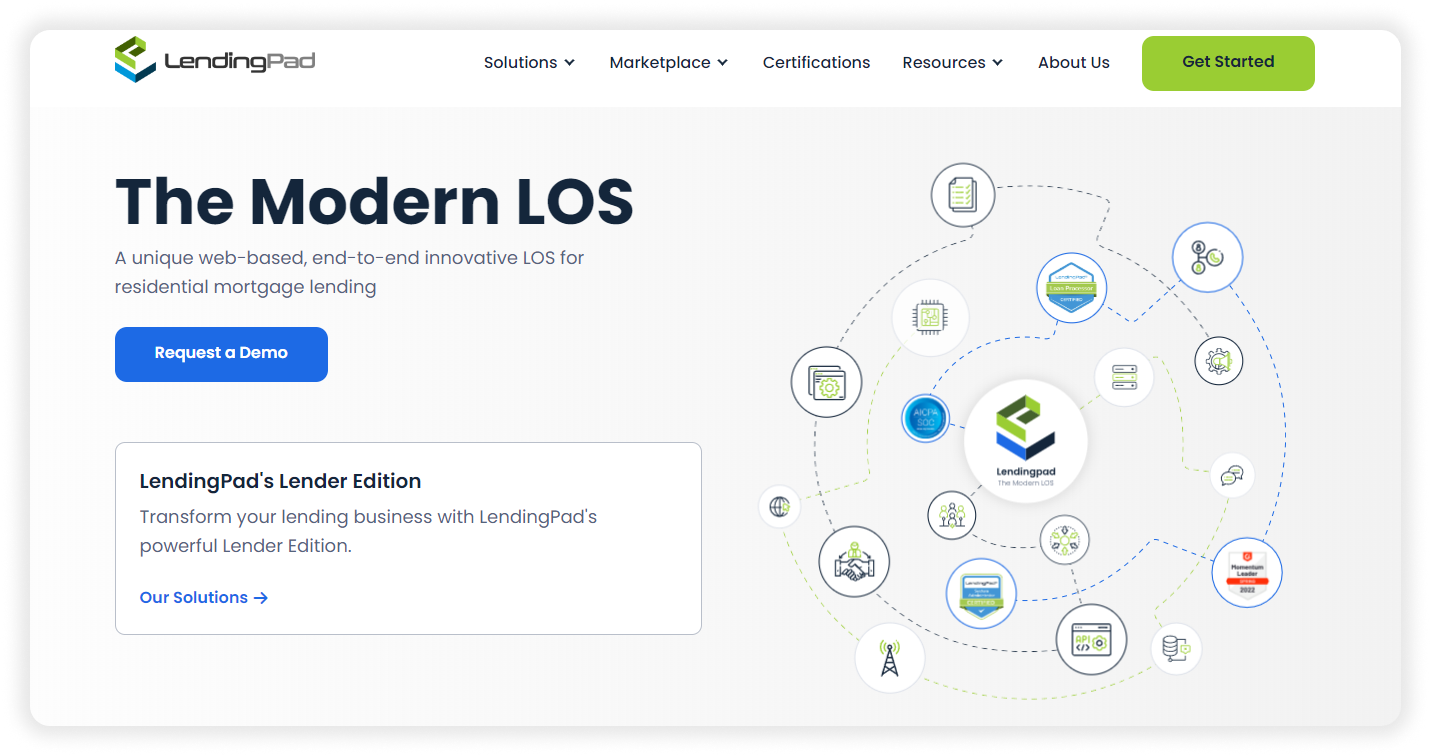1431x756 pixels.
Task: Click the AICPA SOC badge
Action: [x=925, y=418]
